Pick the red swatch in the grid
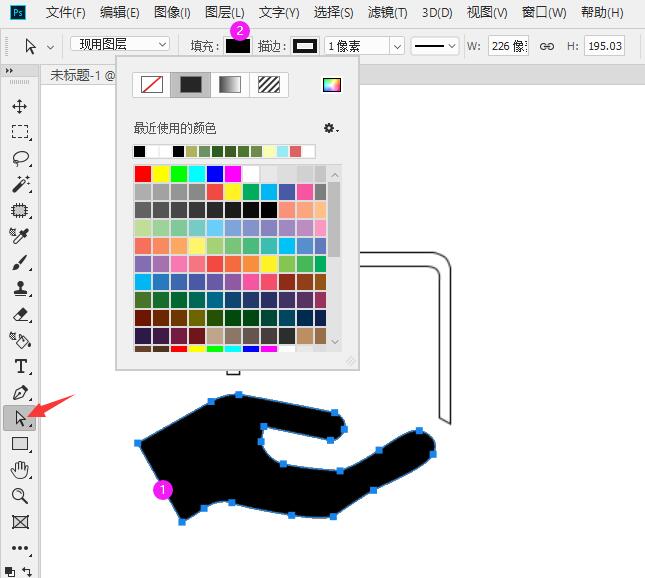The height and width of the screenshot is (578, 645). (143, 174)
